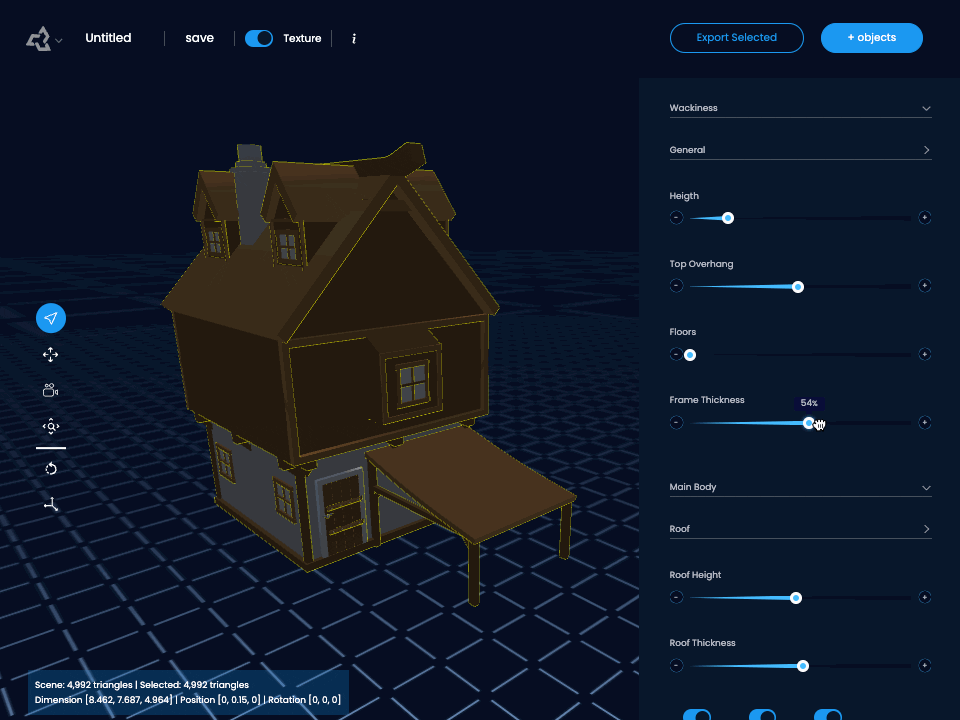The image size is (960, 720).
Task: Toggle the middle switch below Roof Thickness
Action: pos(762,714)
